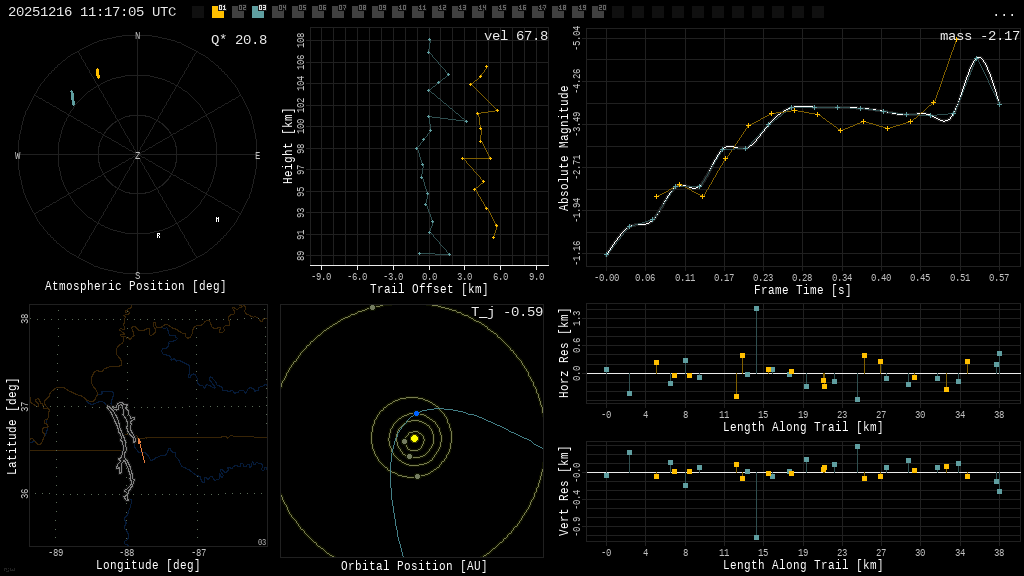Toggle the teal station 03 indicator

[x=258, y=12]
